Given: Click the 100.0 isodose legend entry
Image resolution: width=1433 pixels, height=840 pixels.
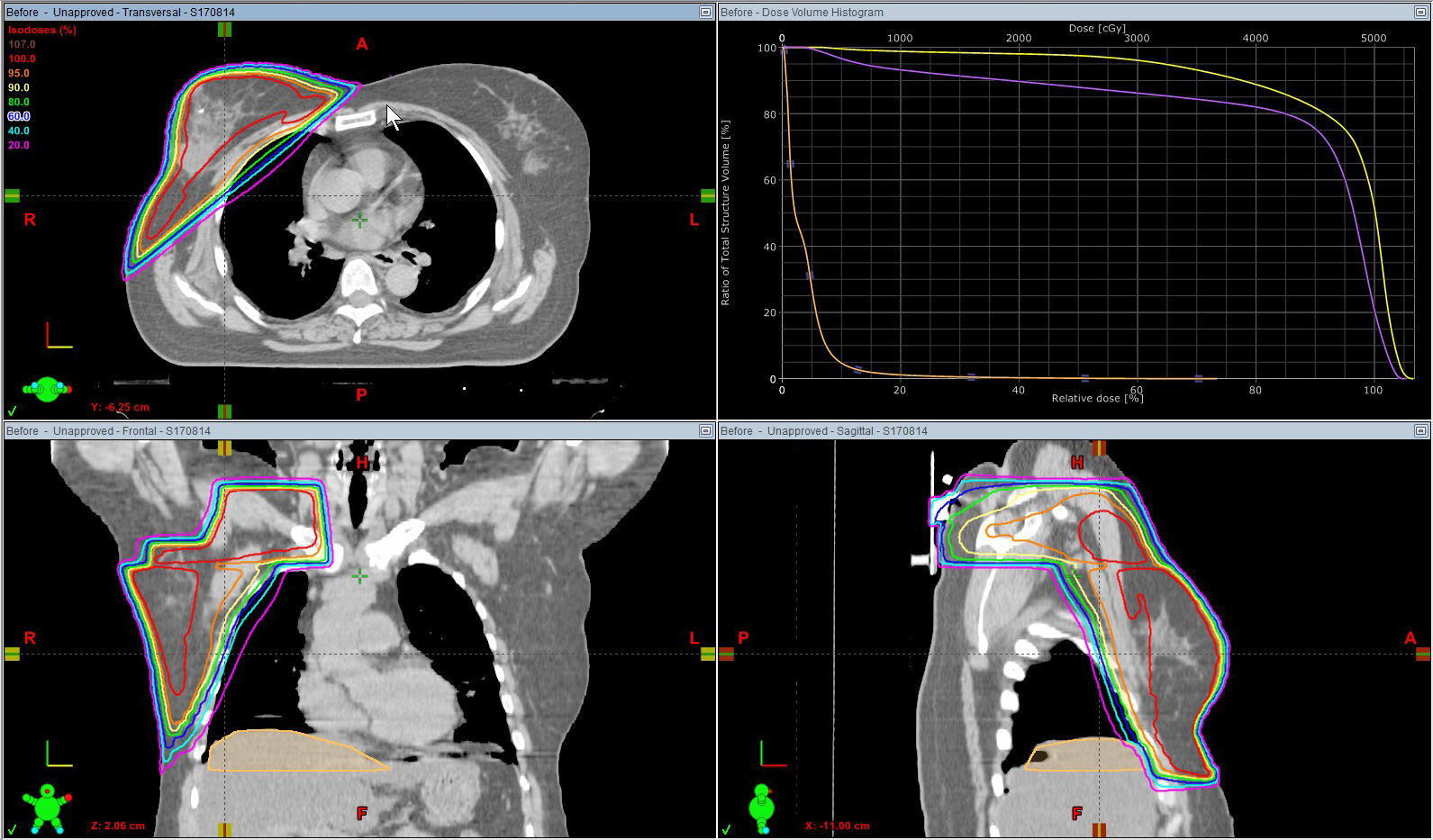Looking at the screenshot, I should (22, 59).
